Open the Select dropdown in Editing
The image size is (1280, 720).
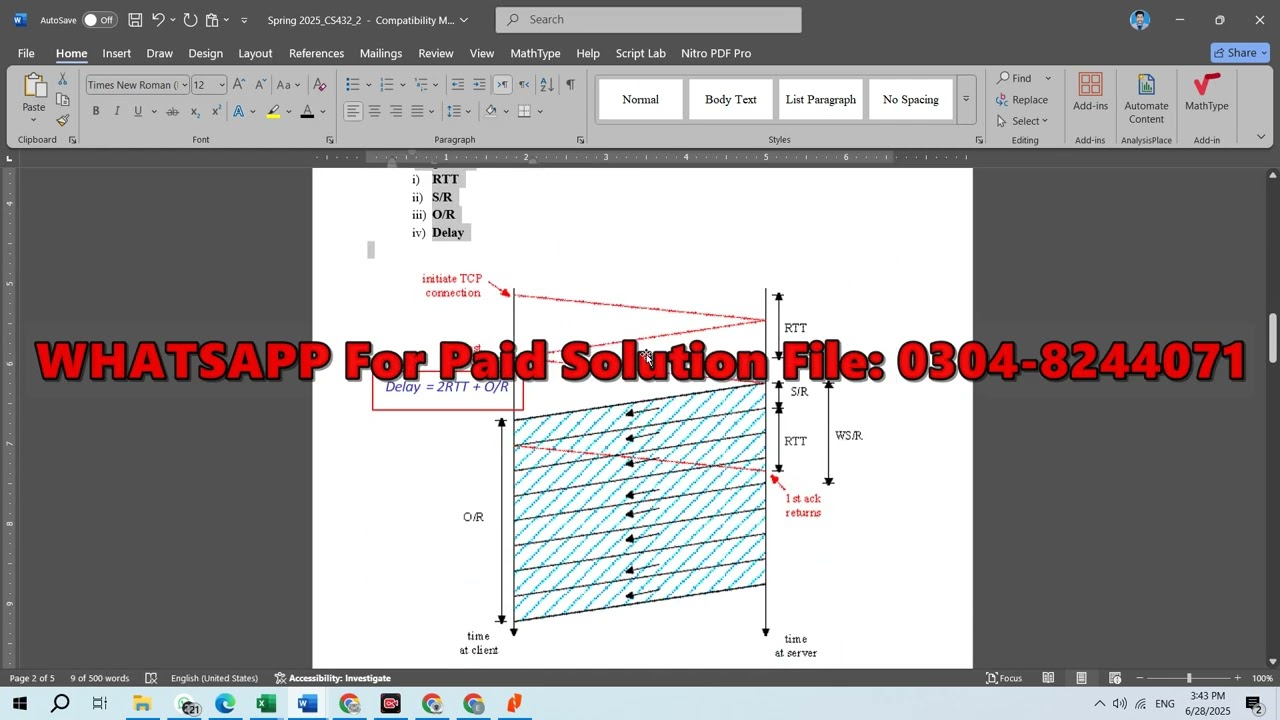click(1022, 121)
